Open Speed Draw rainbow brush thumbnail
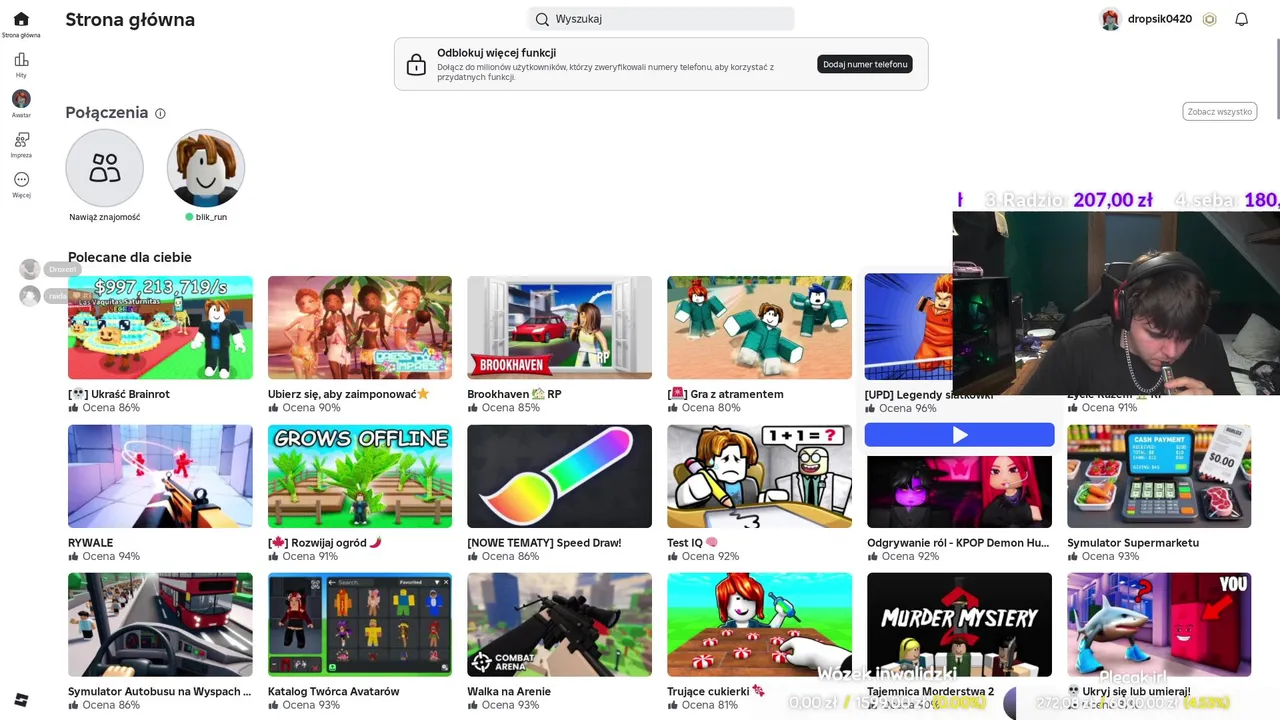1280x720 pixels. click(x=559, y=476)
